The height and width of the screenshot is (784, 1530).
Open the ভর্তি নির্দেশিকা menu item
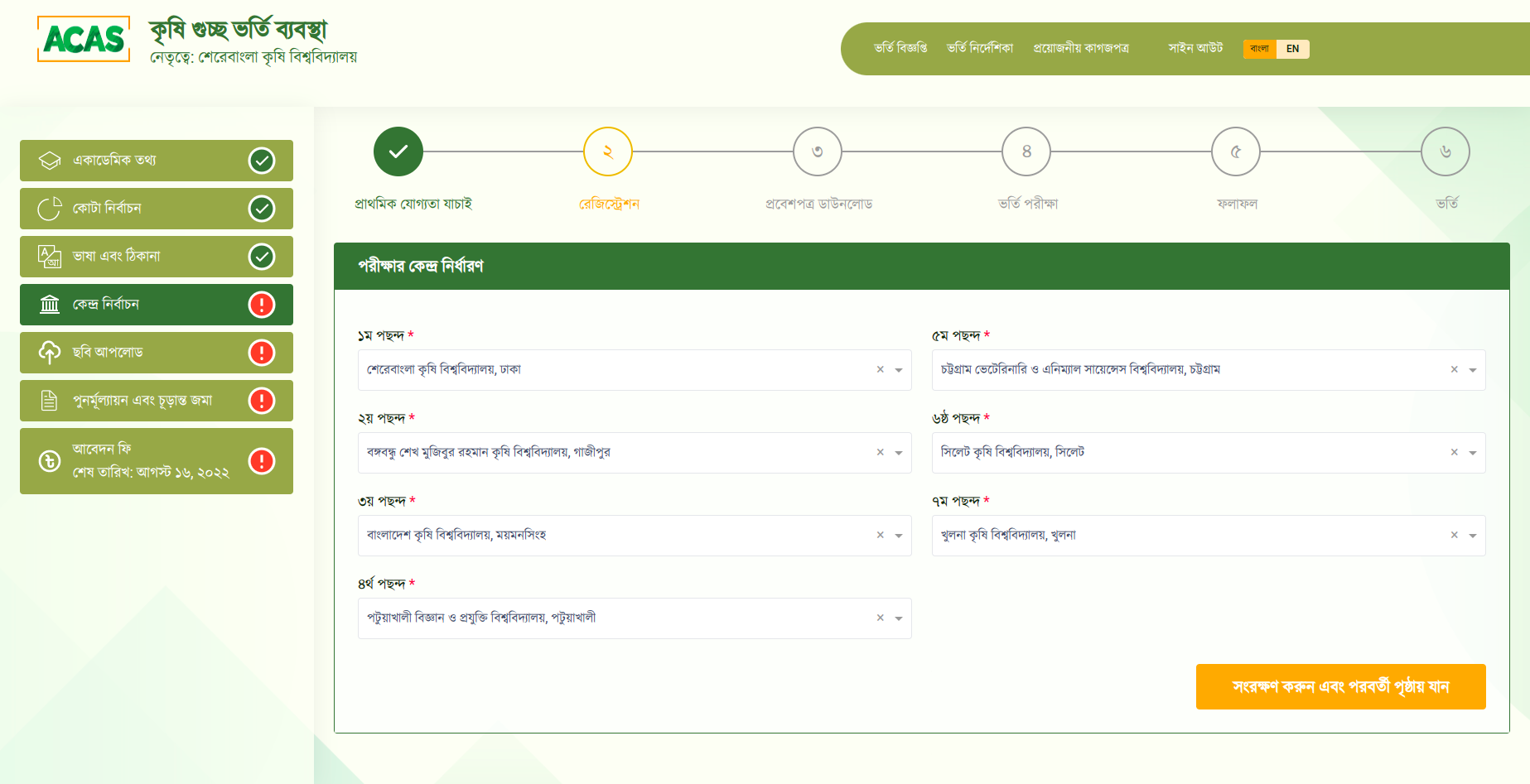click(980, 48)
